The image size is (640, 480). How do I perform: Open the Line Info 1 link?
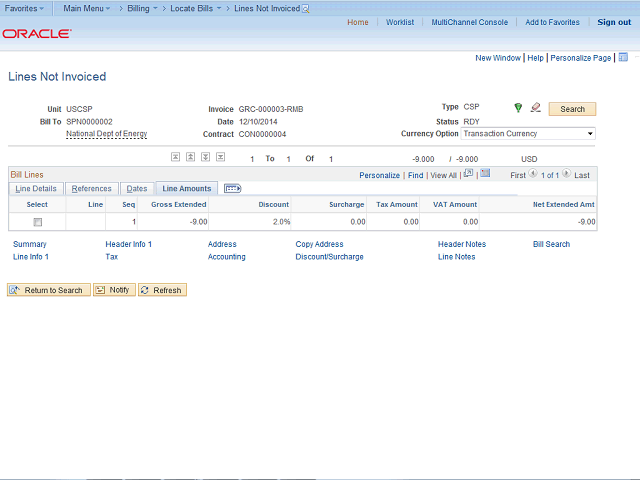coord(31,257)
